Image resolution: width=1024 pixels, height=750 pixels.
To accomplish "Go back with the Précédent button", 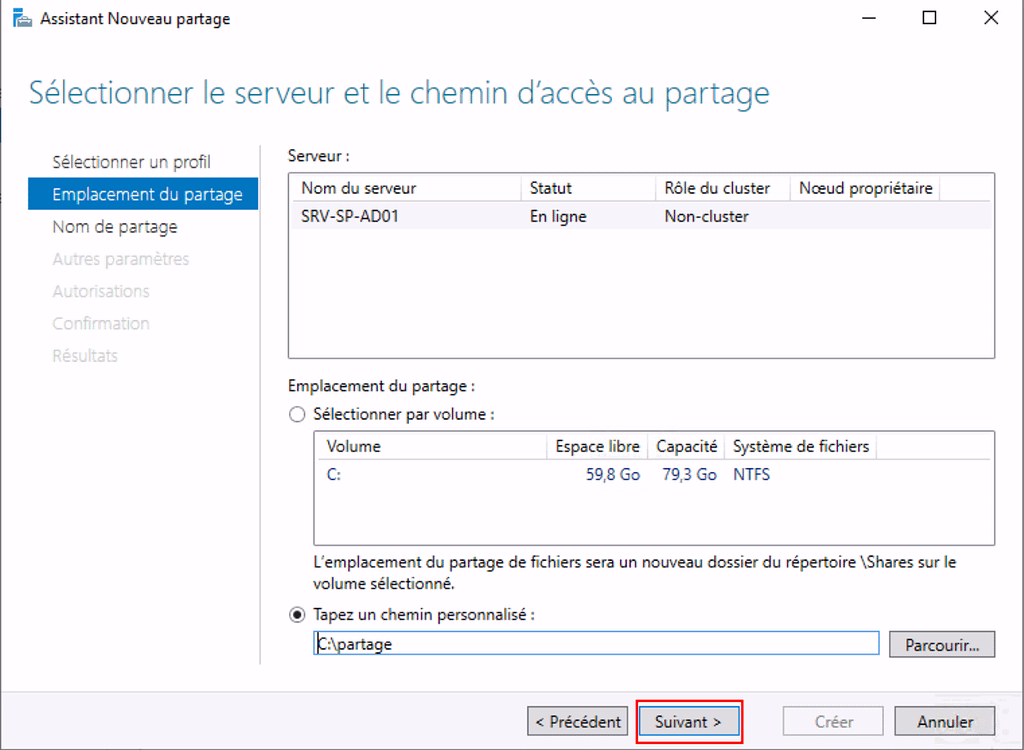I will (578, 721).
